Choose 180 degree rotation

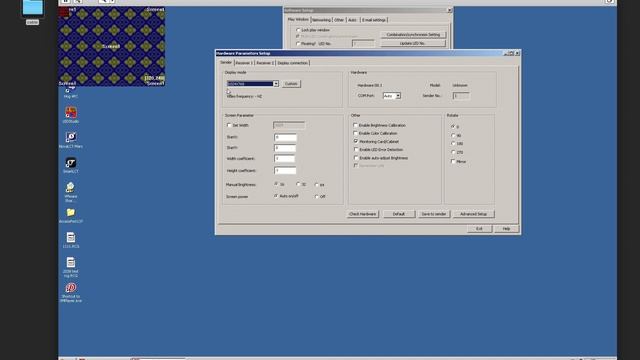coord(453,144)
